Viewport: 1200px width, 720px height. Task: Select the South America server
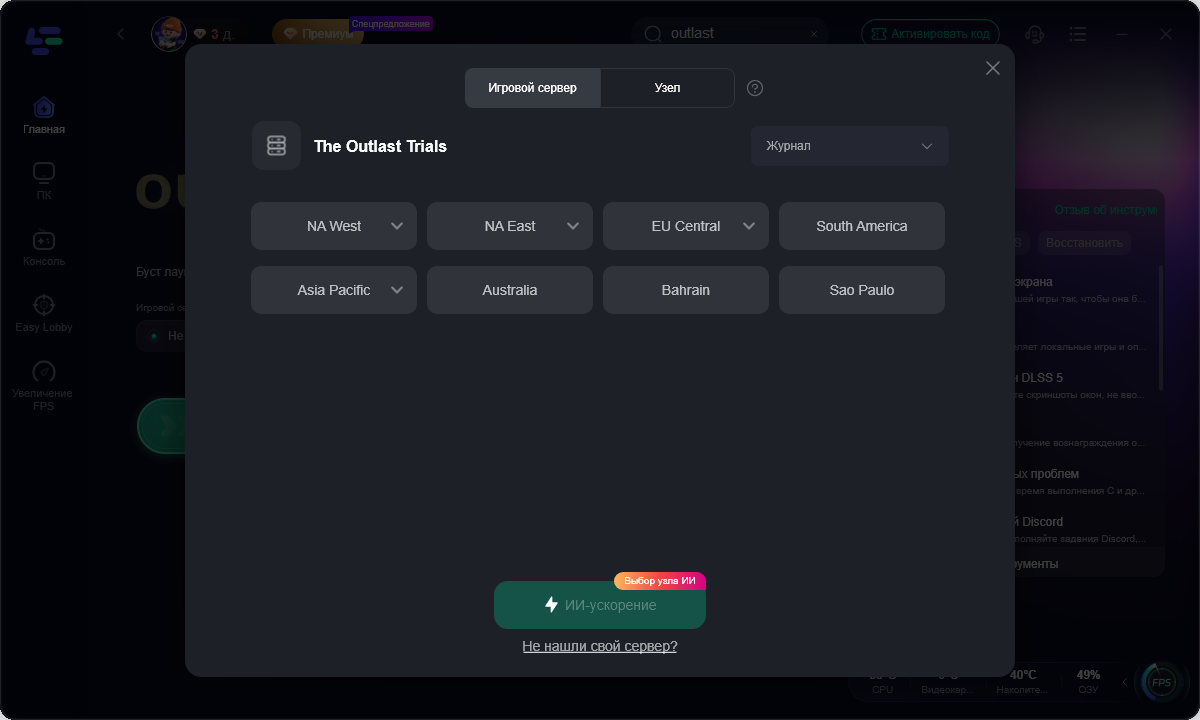tap(862, 226)
